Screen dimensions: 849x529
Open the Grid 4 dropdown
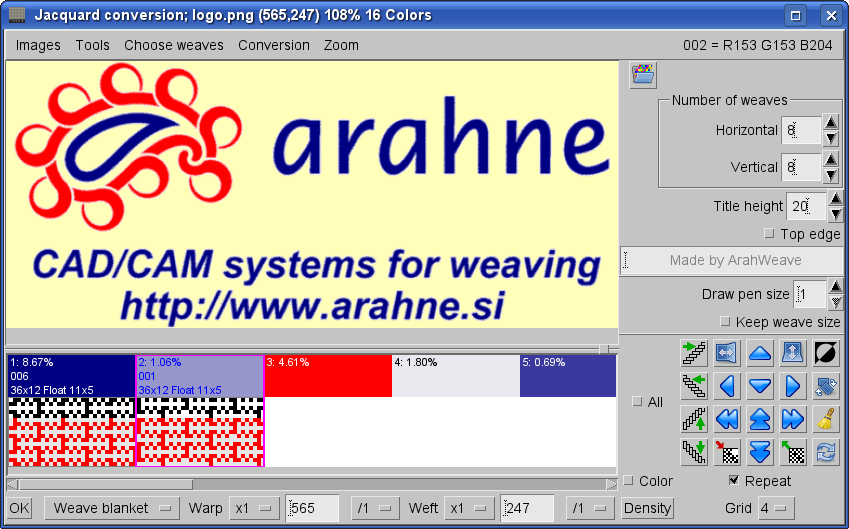[776, 508]
